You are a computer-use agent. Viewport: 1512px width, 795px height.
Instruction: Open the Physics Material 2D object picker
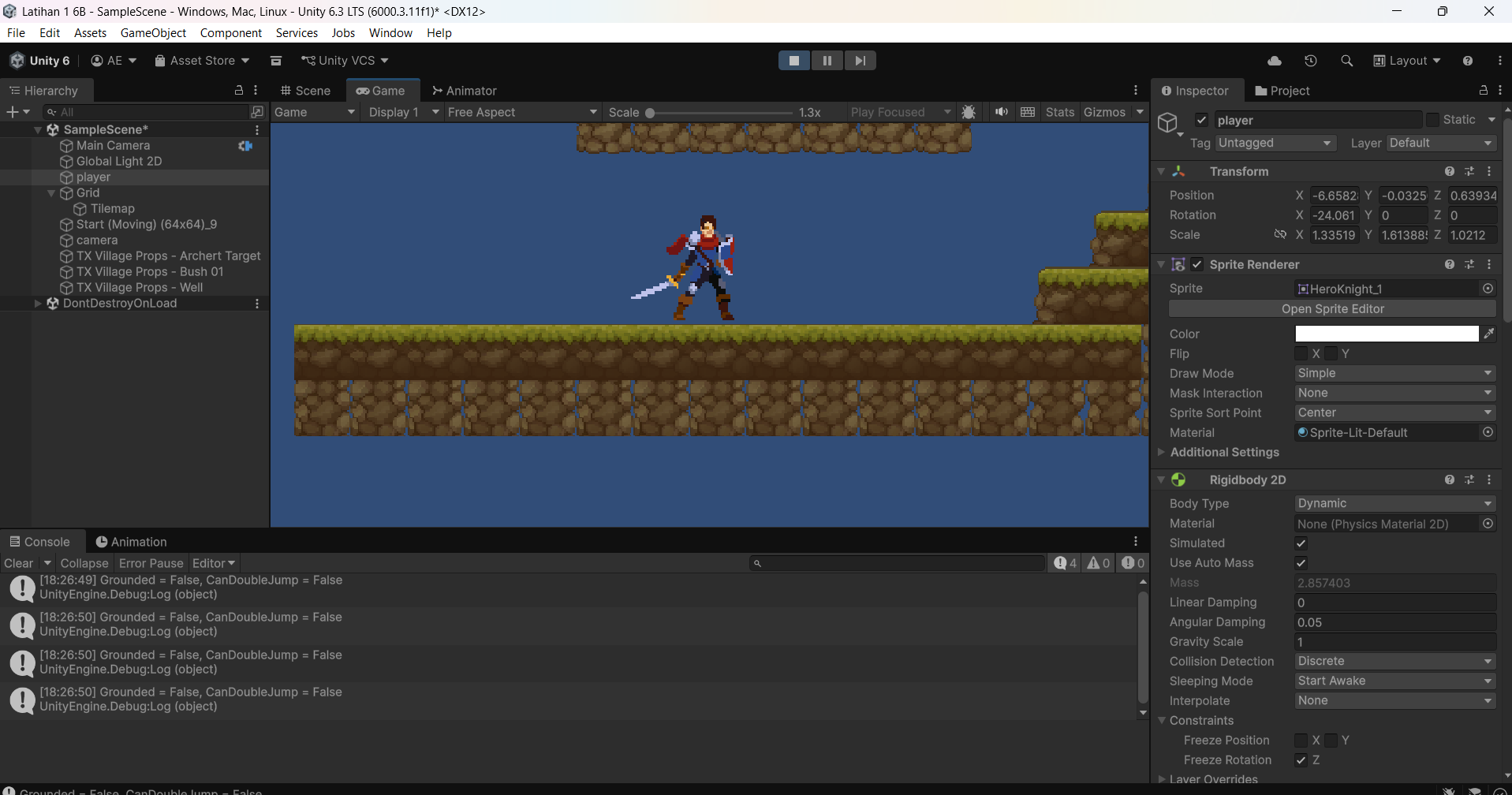(1488, 524)
